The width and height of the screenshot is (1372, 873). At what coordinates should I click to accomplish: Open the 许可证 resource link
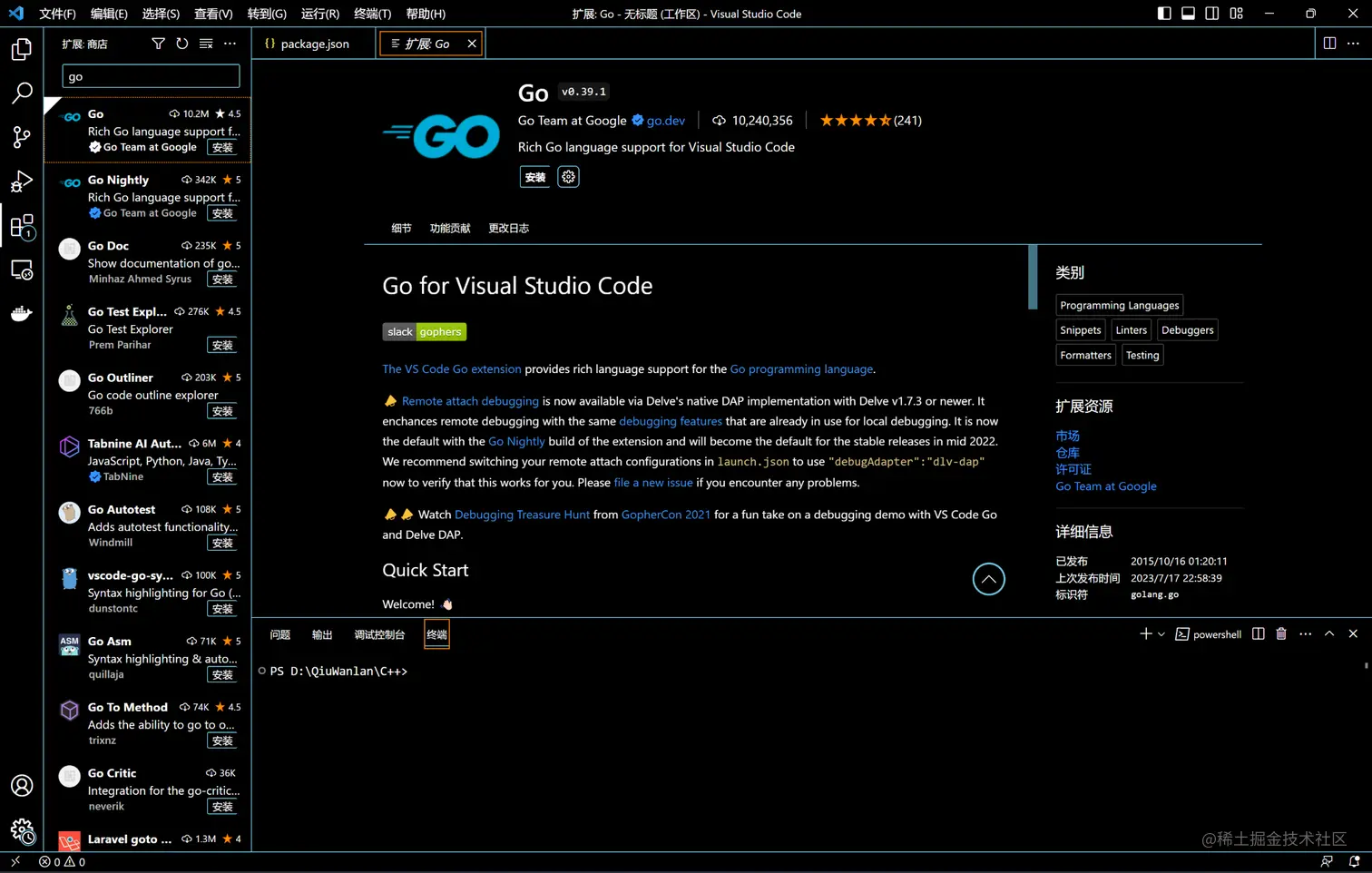[x=1073, y=470]
